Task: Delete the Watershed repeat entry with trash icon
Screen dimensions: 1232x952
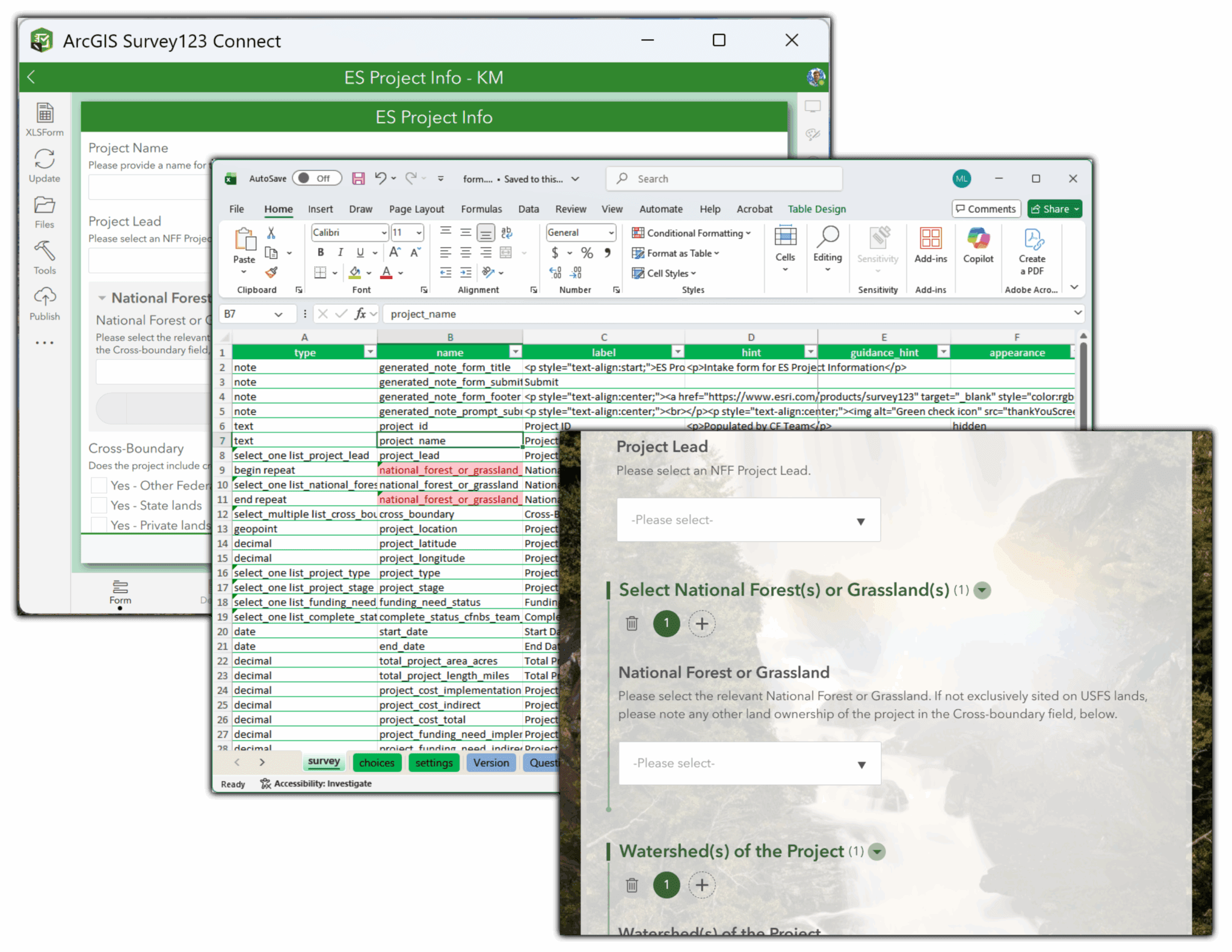Action: click(632, 885)
